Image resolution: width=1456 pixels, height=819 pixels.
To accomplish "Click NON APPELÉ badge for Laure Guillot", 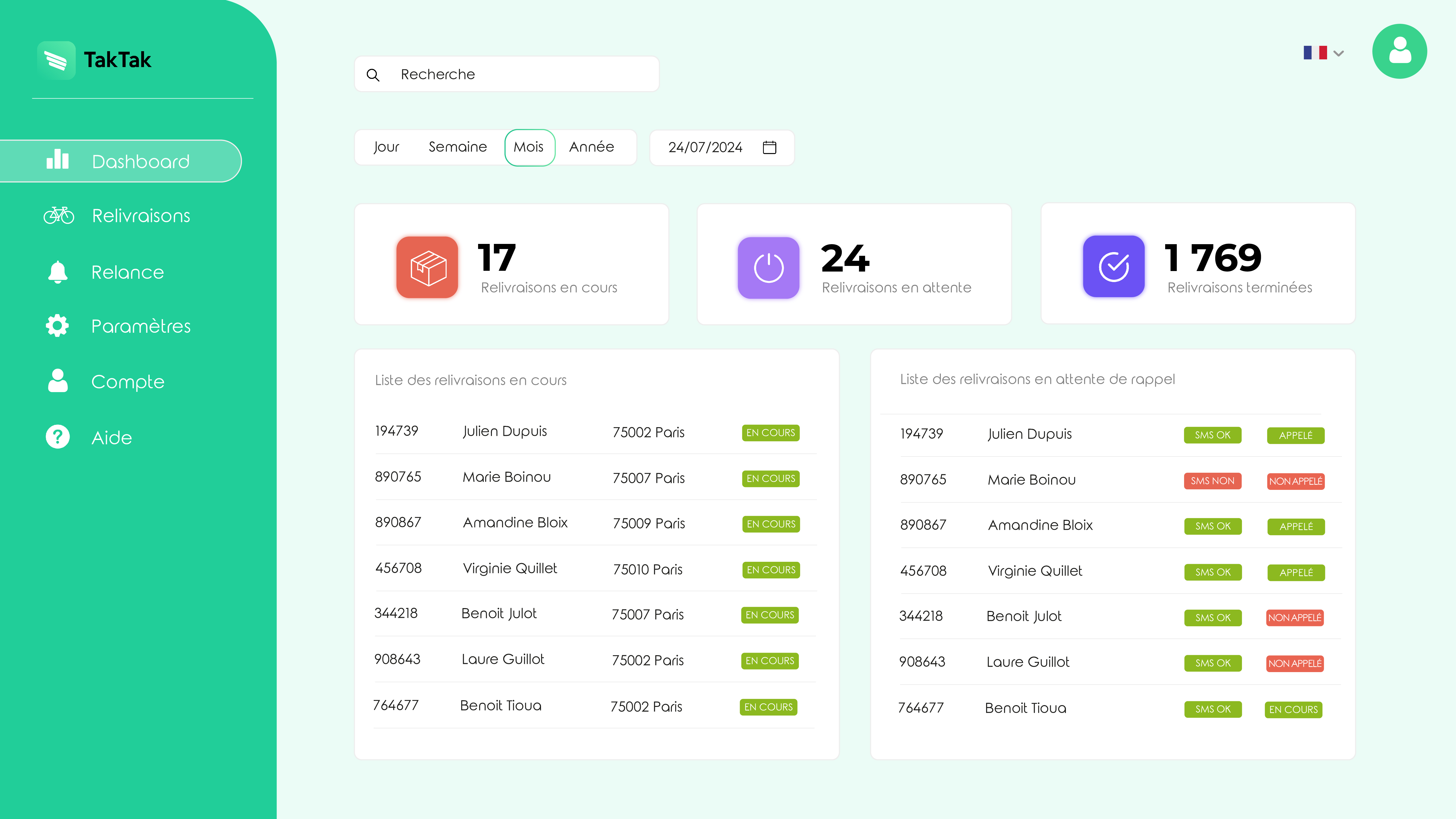I will click(1295, 663).
